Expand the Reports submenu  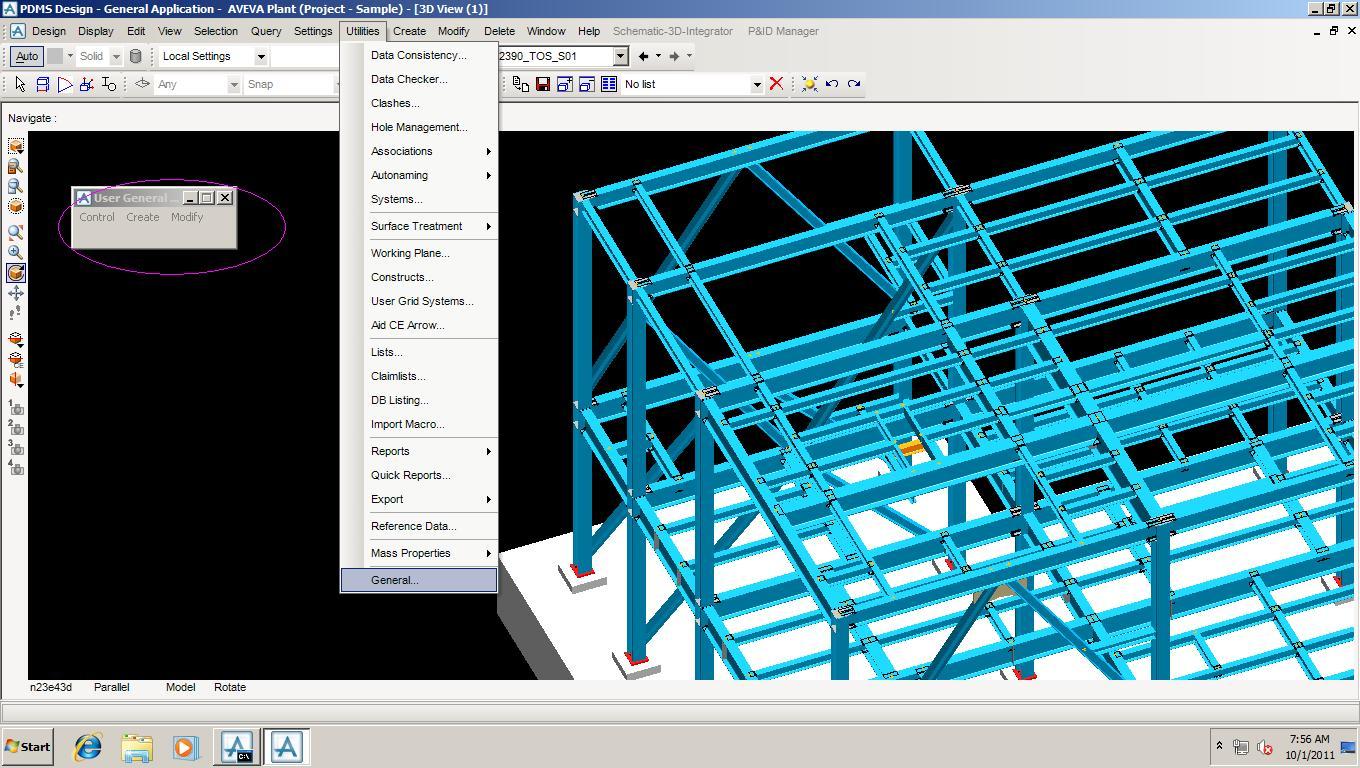click(419, 451)
